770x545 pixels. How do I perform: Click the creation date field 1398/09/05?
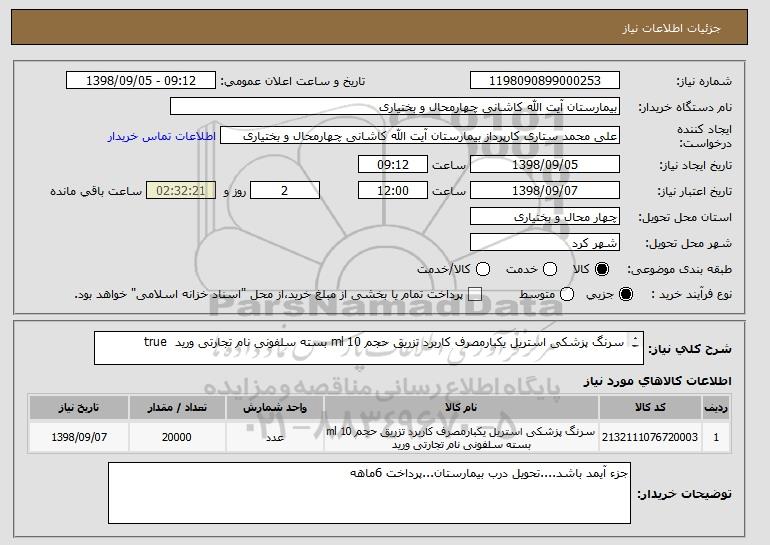[545, 164]
